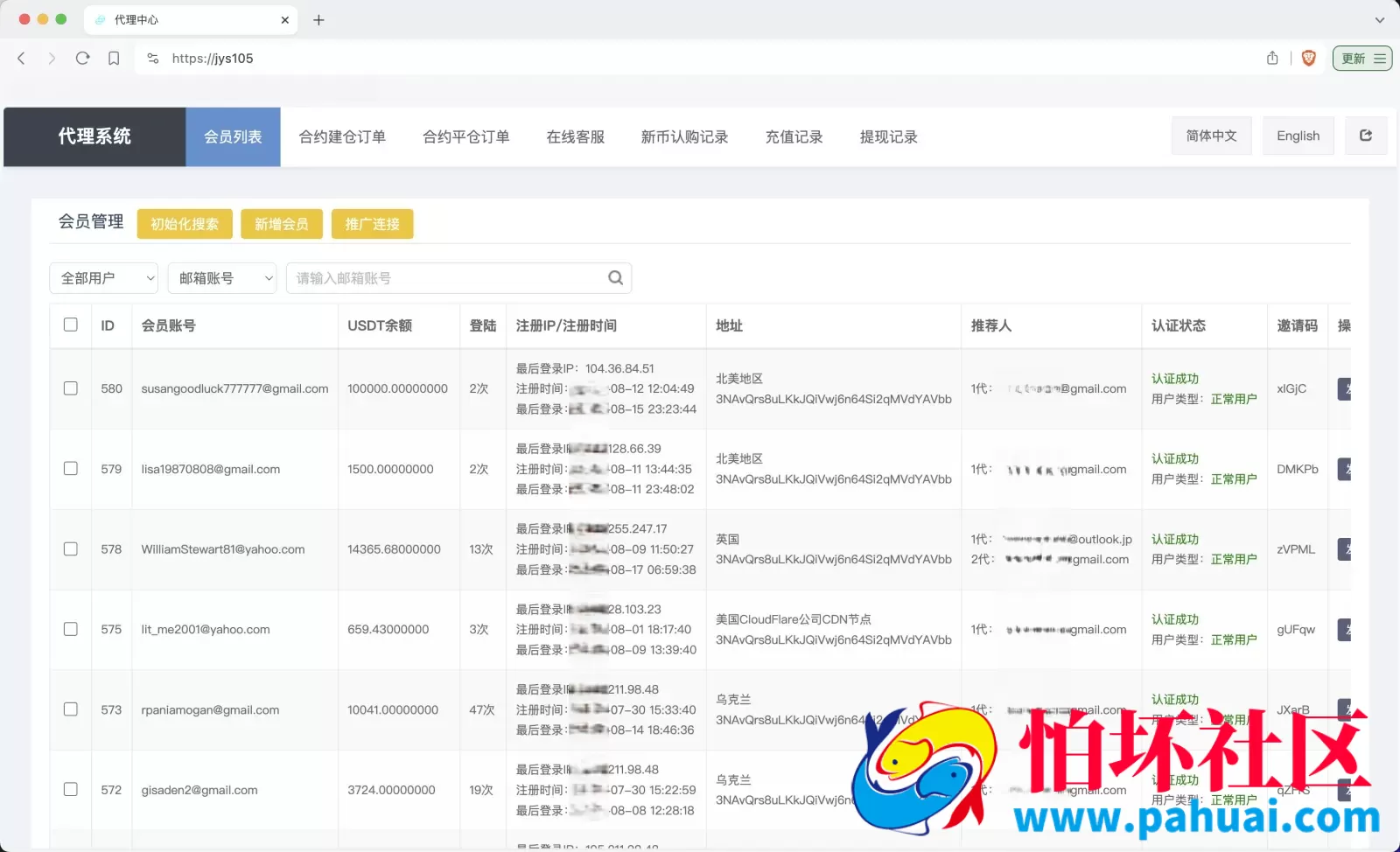Bookmark this page via bookmark icon
The height and width of the screenshot is (852, 1400).
point(114,59)
